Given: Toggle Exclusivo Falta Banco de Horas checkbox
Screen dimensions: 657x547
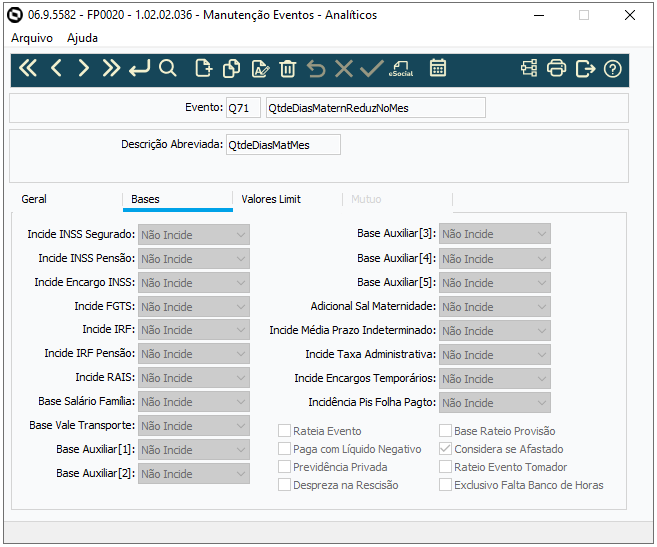Looking at the screenshot, I should (445, 485).
